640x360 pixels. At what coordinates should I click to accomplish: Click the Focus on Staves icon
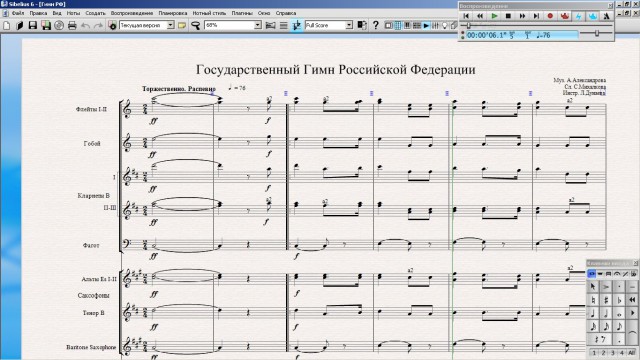pyautogui.click(x=284, y=25)
